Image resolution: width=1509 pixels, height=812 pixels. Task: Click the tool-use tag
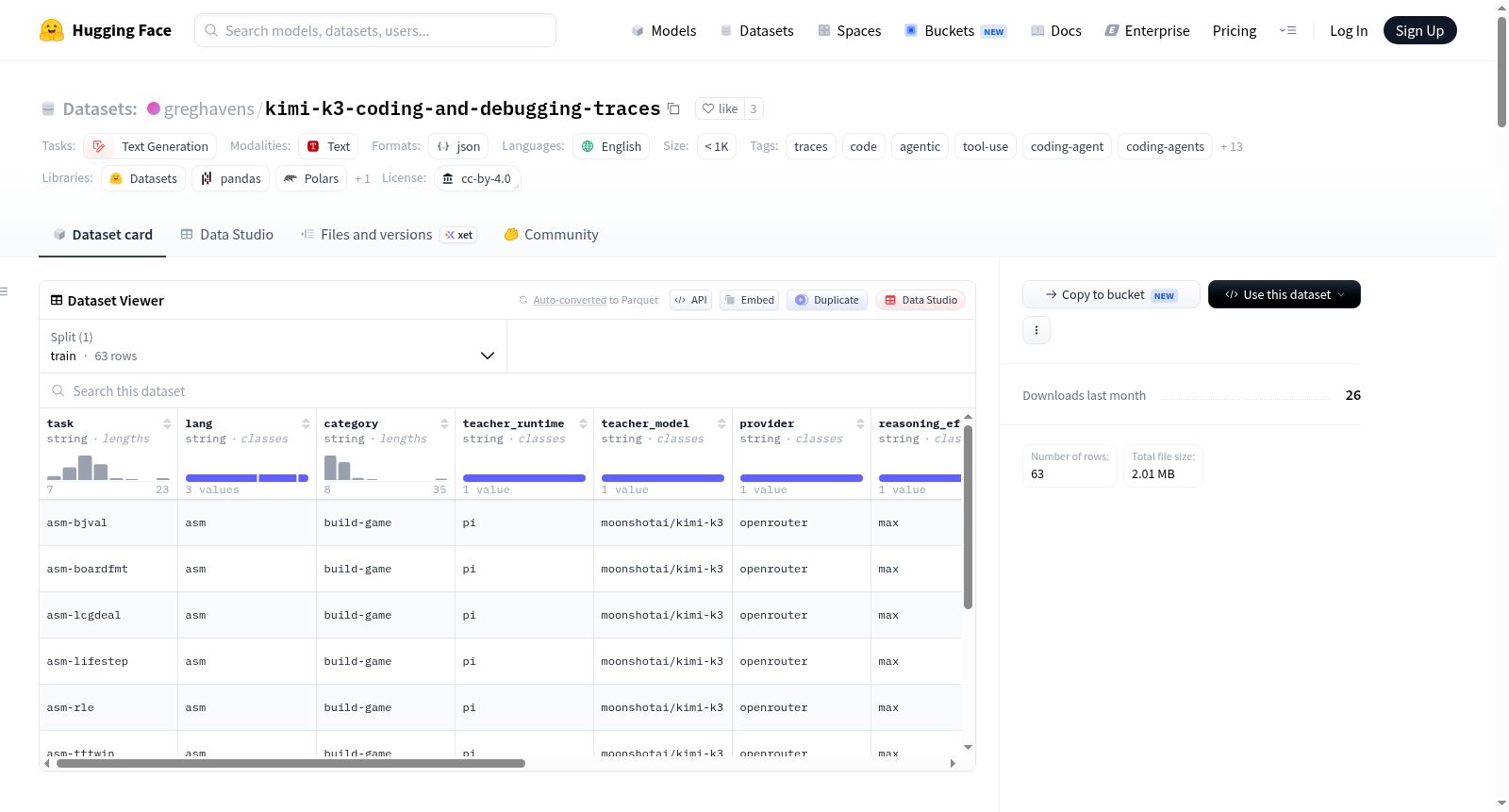point(985,146)
